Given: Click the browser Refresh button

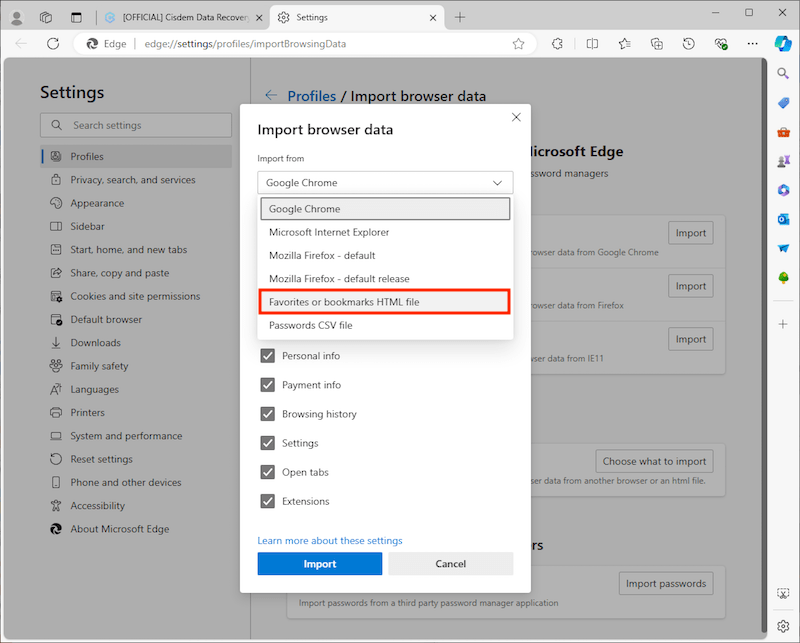Looking at the screenshot, I should tap(53, 44).
